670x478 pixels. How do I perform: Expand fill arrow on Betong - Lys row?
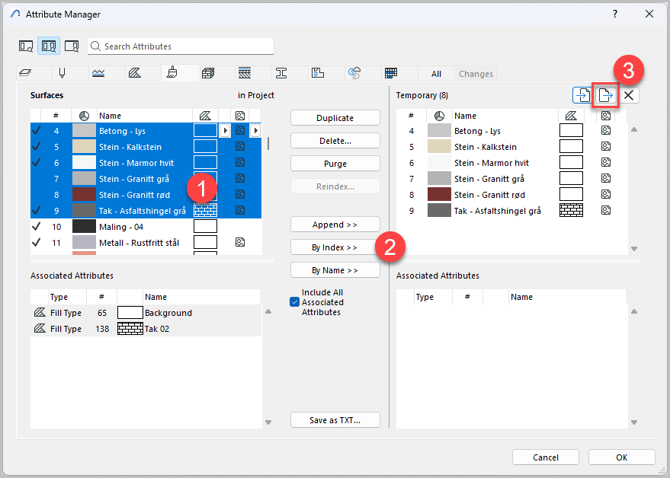tap(224, 131)
